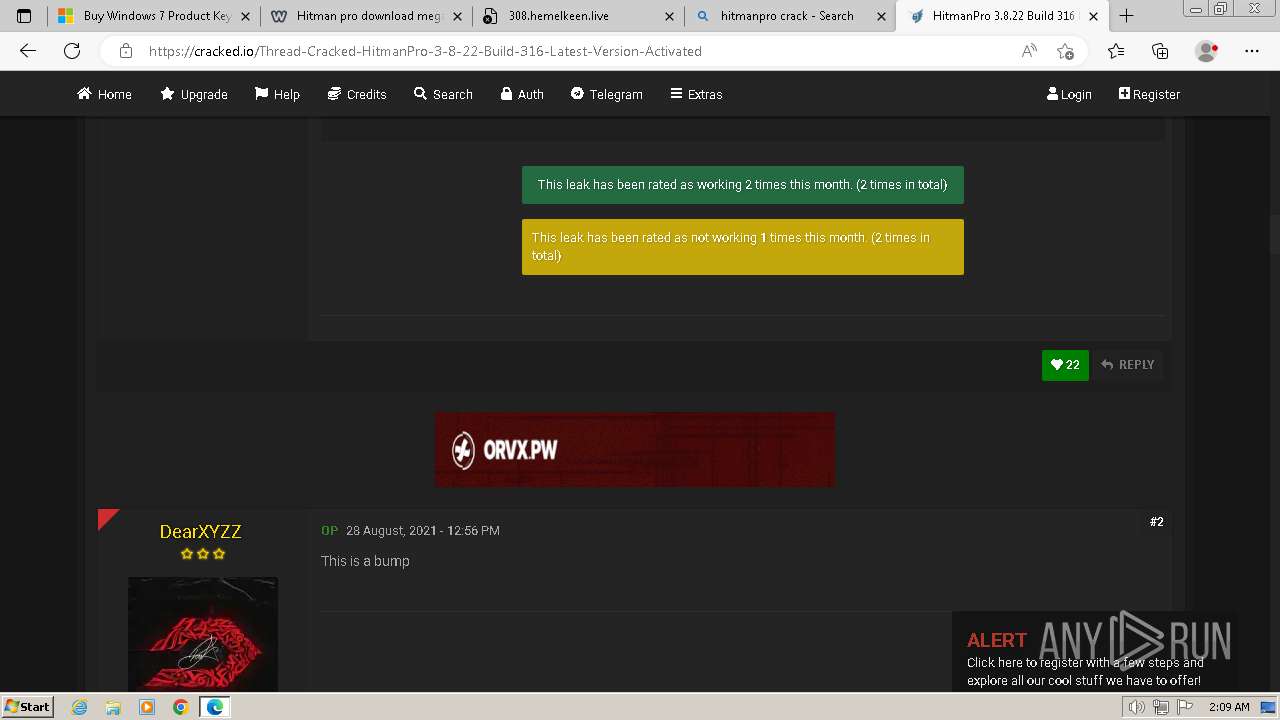The image size is (1280, 720).
Task: Switch to 308.hemelkeen.live tab
Action: 578,16
